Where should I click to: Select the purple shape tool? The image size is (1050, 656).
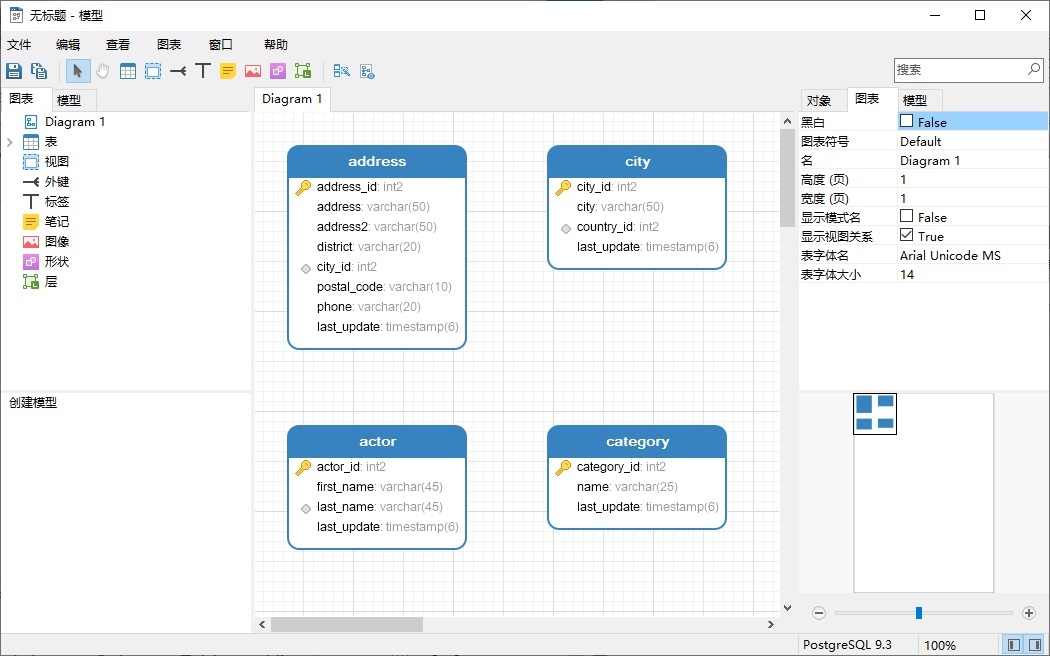[x=278, y=70]
